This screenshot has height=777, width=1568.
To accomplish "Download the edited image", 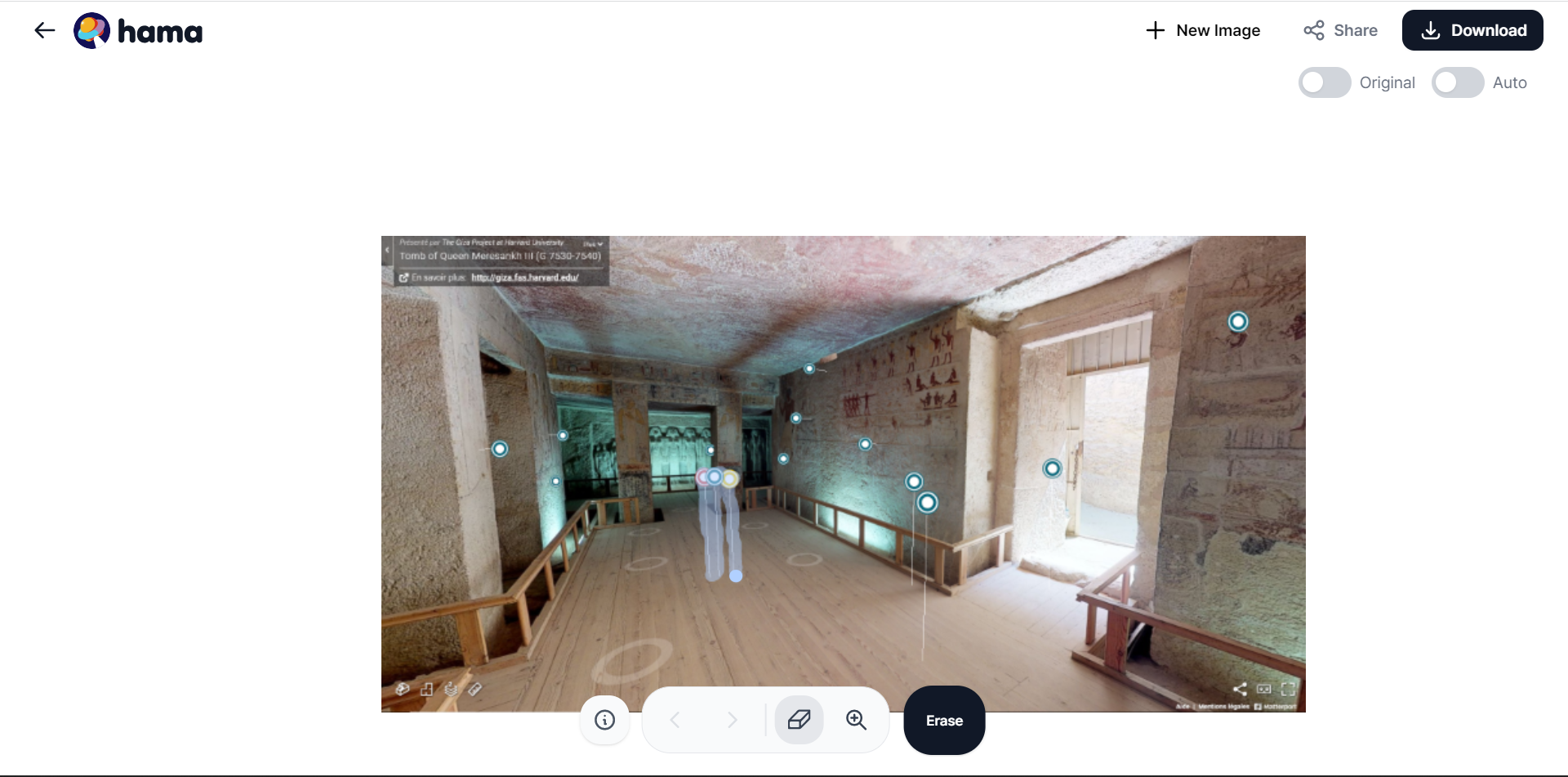I will point(1472,30).
